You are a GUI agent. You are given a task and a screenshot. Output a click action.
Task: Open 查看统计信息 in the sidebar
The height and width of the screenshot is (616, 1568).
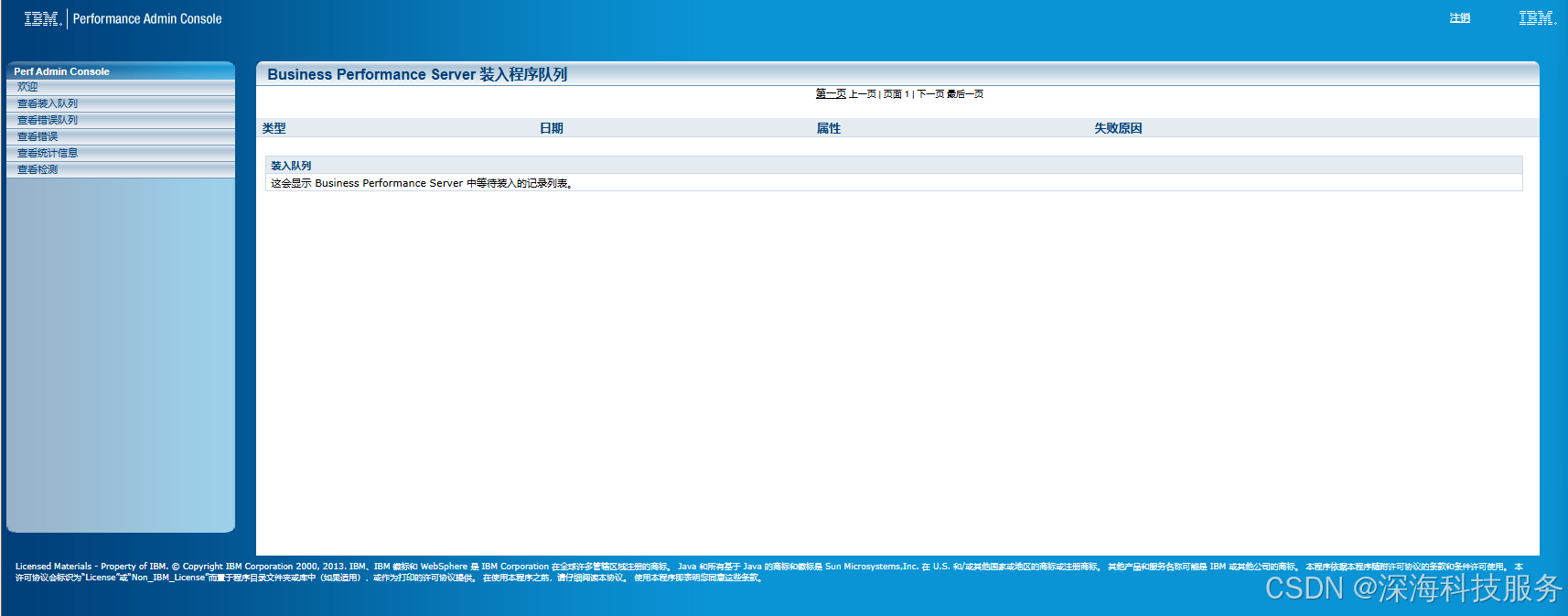tap(121, 153)
